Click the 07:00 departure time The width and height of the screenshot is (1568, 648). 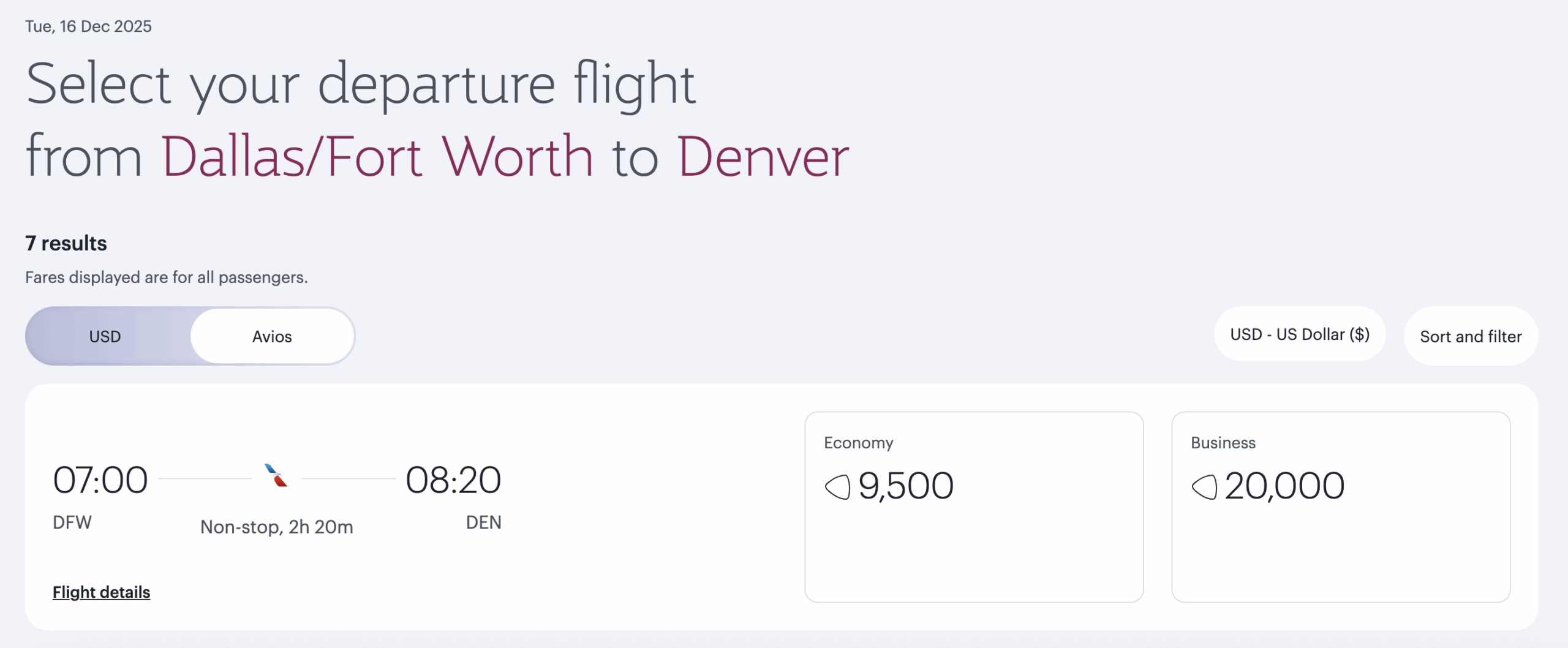click(x=100, y=480)
